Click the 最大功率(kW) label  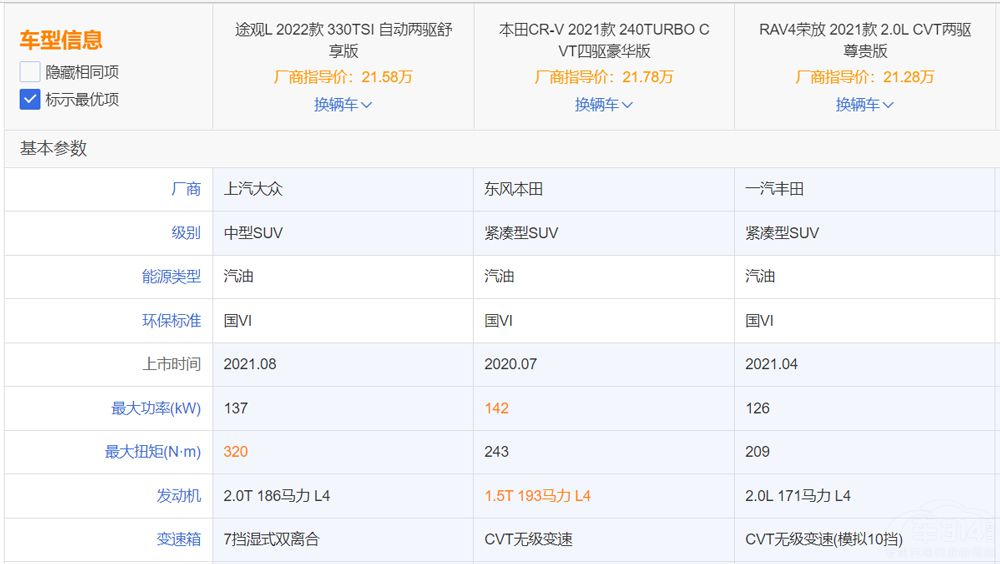coord(156,408)
